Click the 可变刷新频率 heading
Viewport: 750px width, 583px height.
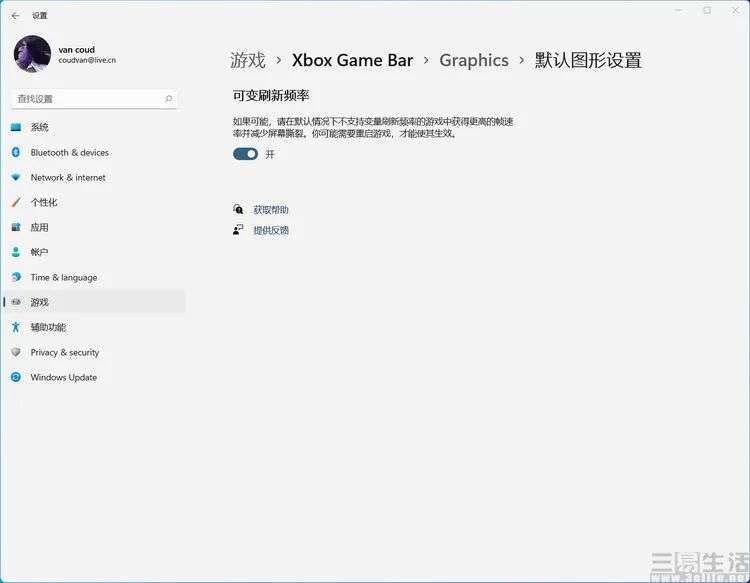(x=271, y=96)
